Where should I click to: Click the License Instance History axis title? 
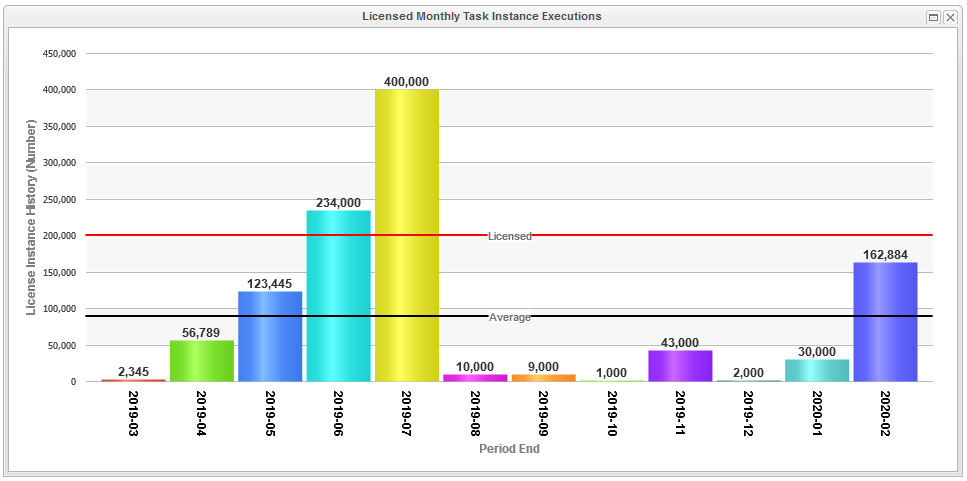click(30, 217)
